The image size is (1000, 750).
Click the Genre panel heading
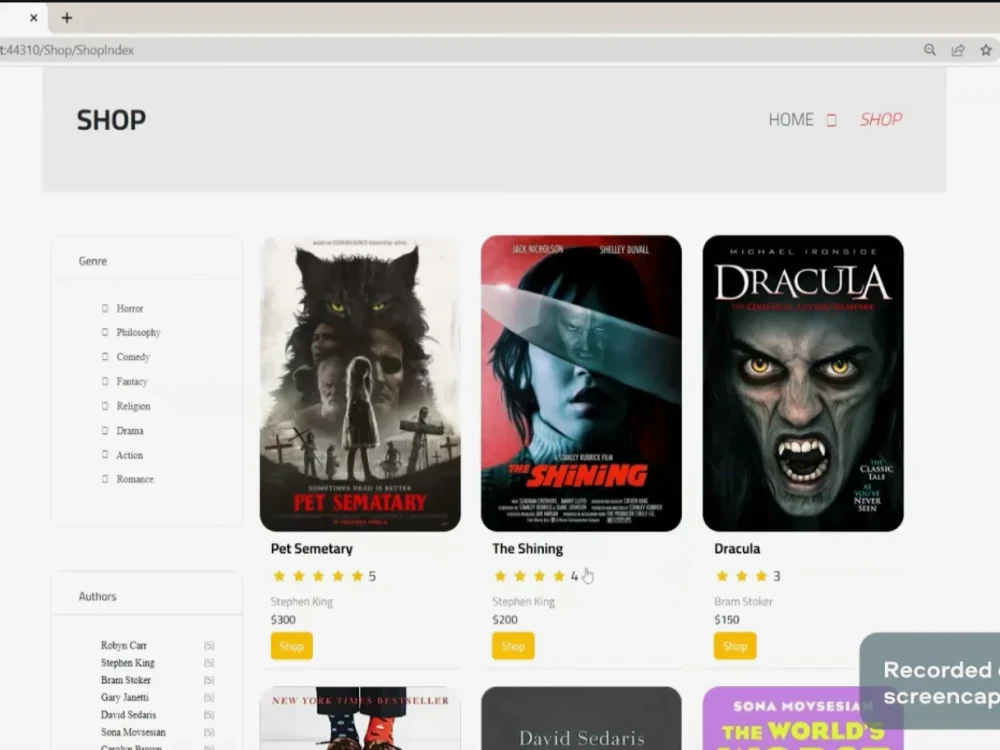coord(92,261)
